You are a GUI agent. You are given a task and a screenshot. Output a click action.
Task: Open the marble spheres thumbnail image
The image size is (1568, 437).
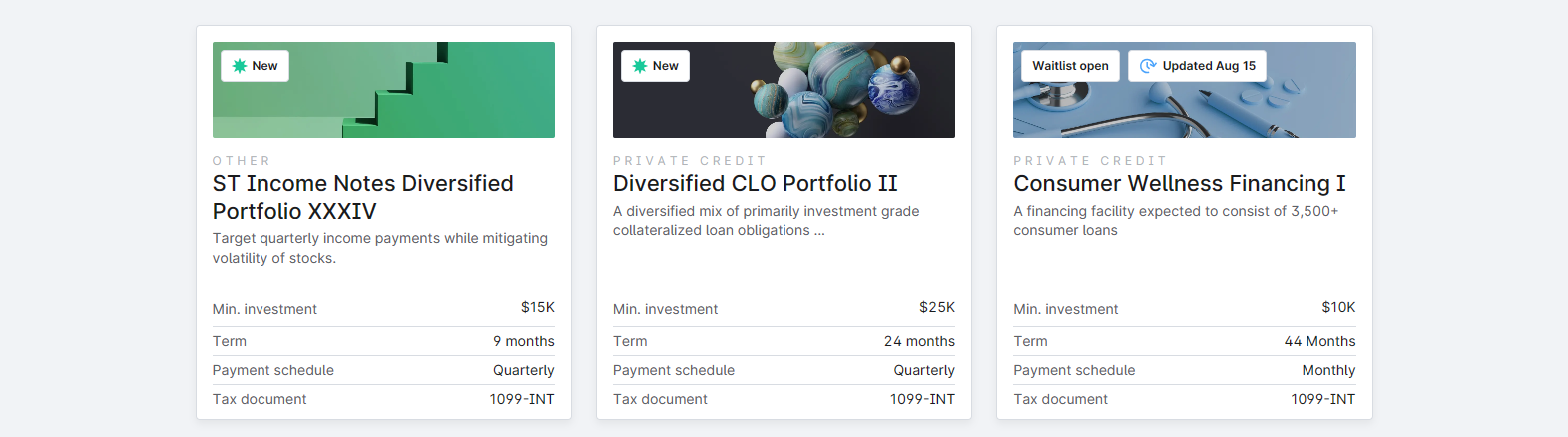(784, 90)
